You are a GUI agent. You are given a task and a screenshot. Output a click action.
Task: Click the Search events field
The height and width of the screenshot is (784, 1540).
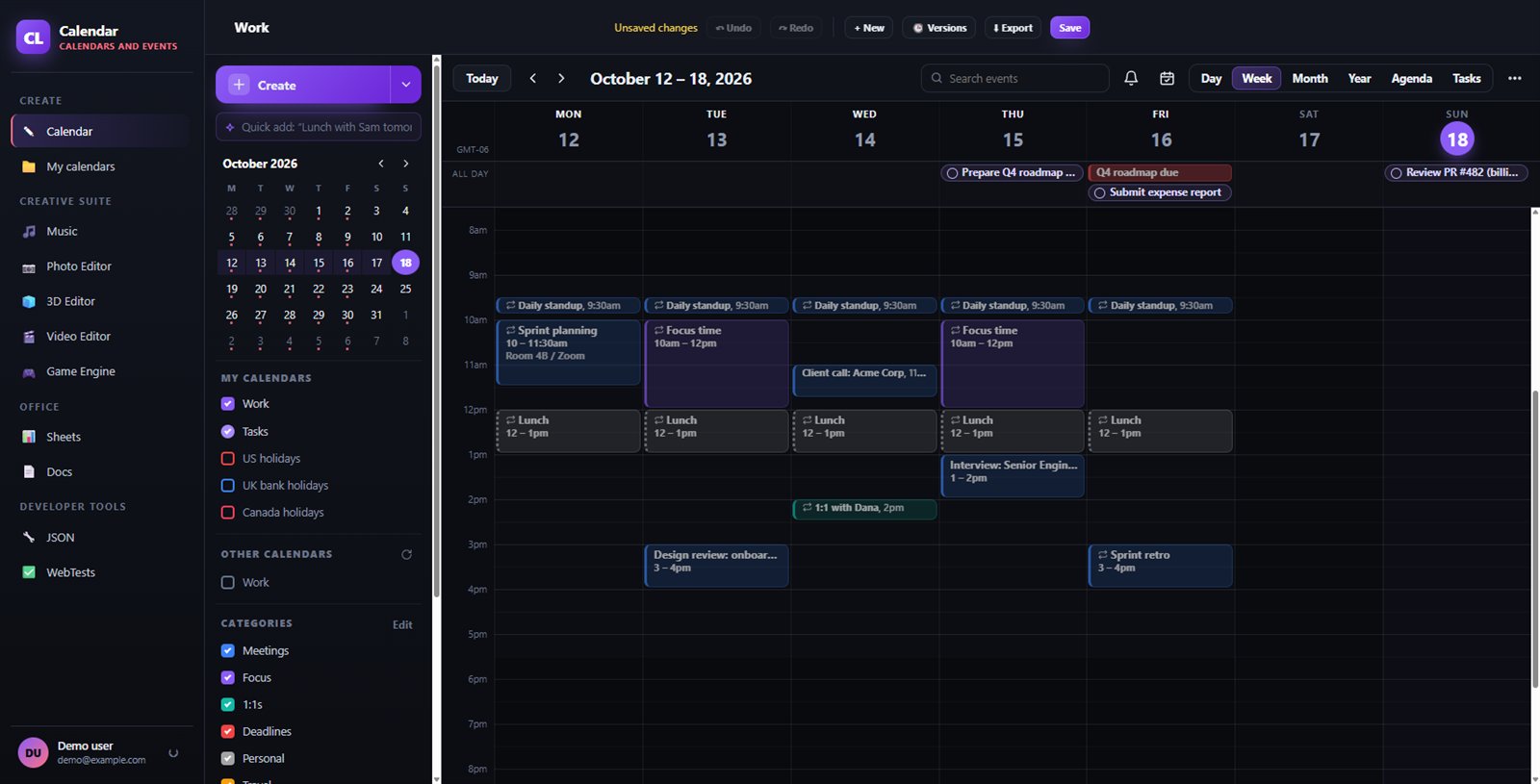(x=1014, y=78)
